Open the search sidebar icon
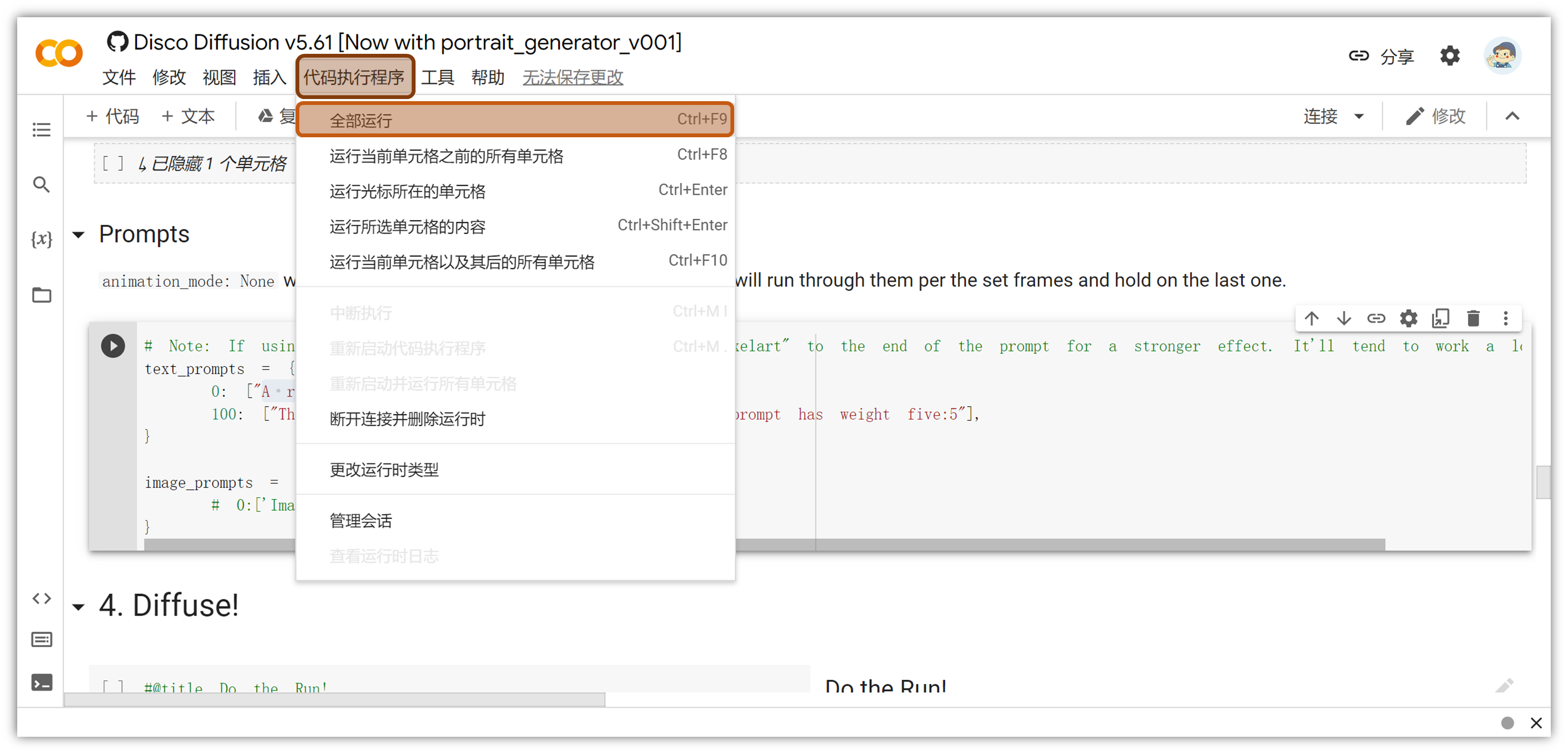The width and height of the screenshot is (1568, 754). (x=41, y=185)
